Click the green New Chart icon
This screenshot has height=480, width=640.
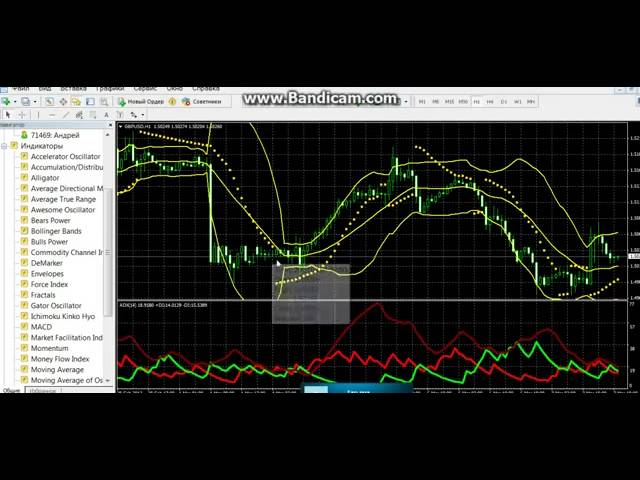(x=6, y=102)
